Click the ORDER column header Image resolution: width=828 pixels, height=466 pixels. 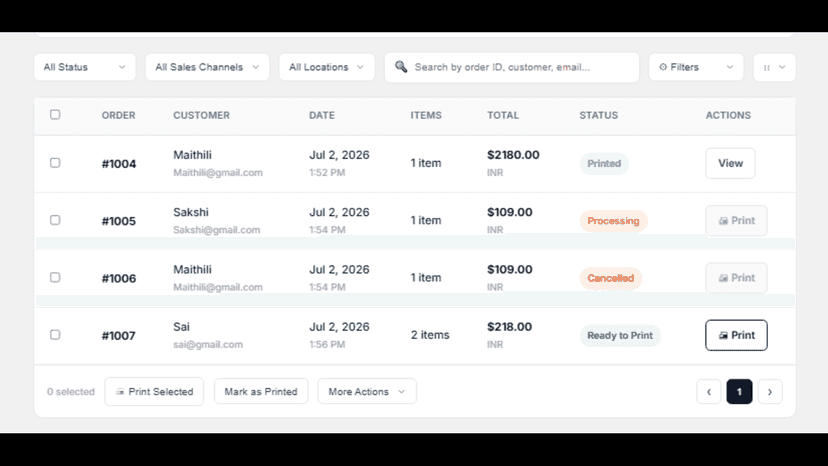[118, 115]
